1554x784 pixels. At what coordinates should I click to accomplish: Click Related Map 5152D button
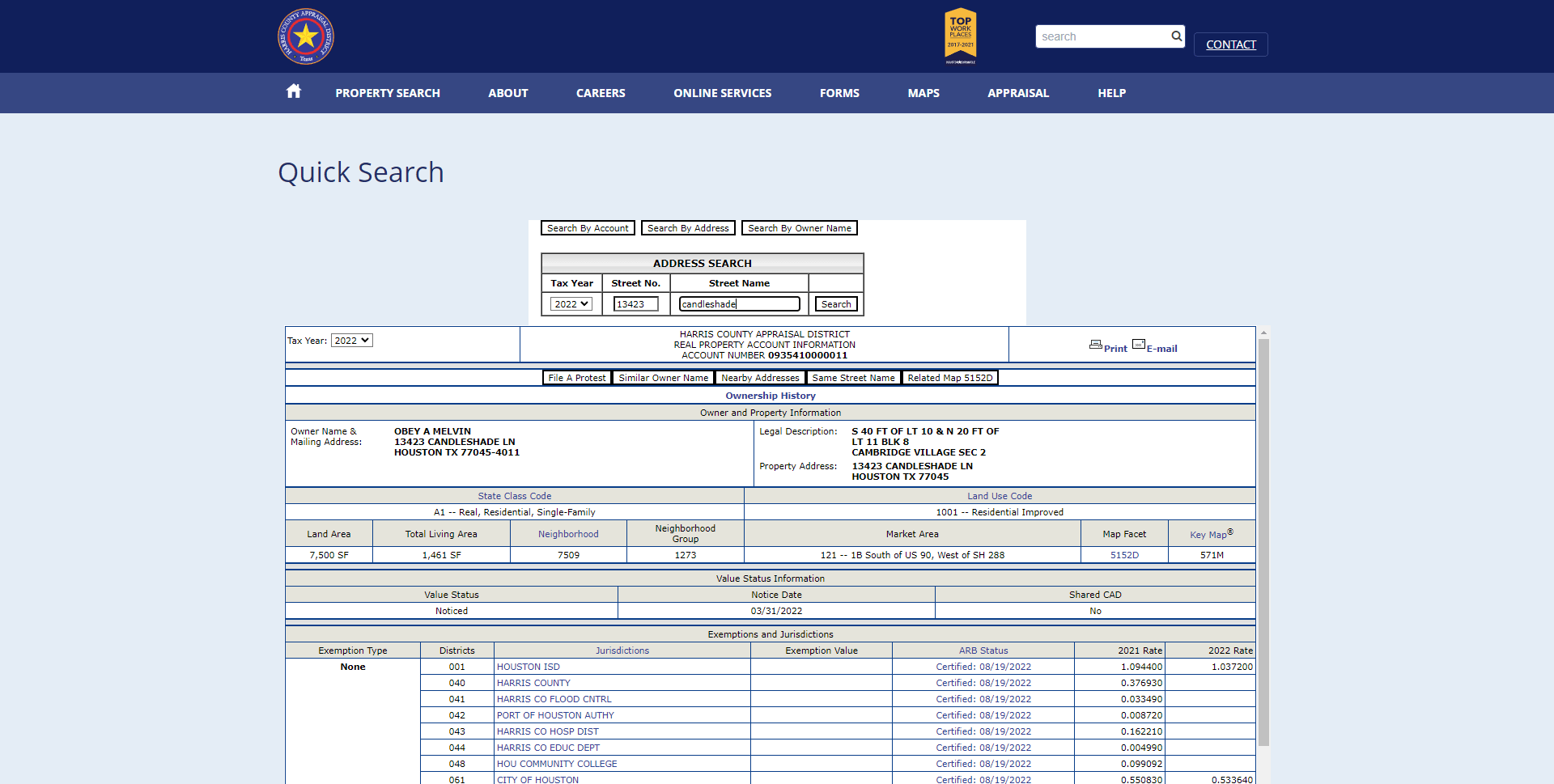(950, 378)
